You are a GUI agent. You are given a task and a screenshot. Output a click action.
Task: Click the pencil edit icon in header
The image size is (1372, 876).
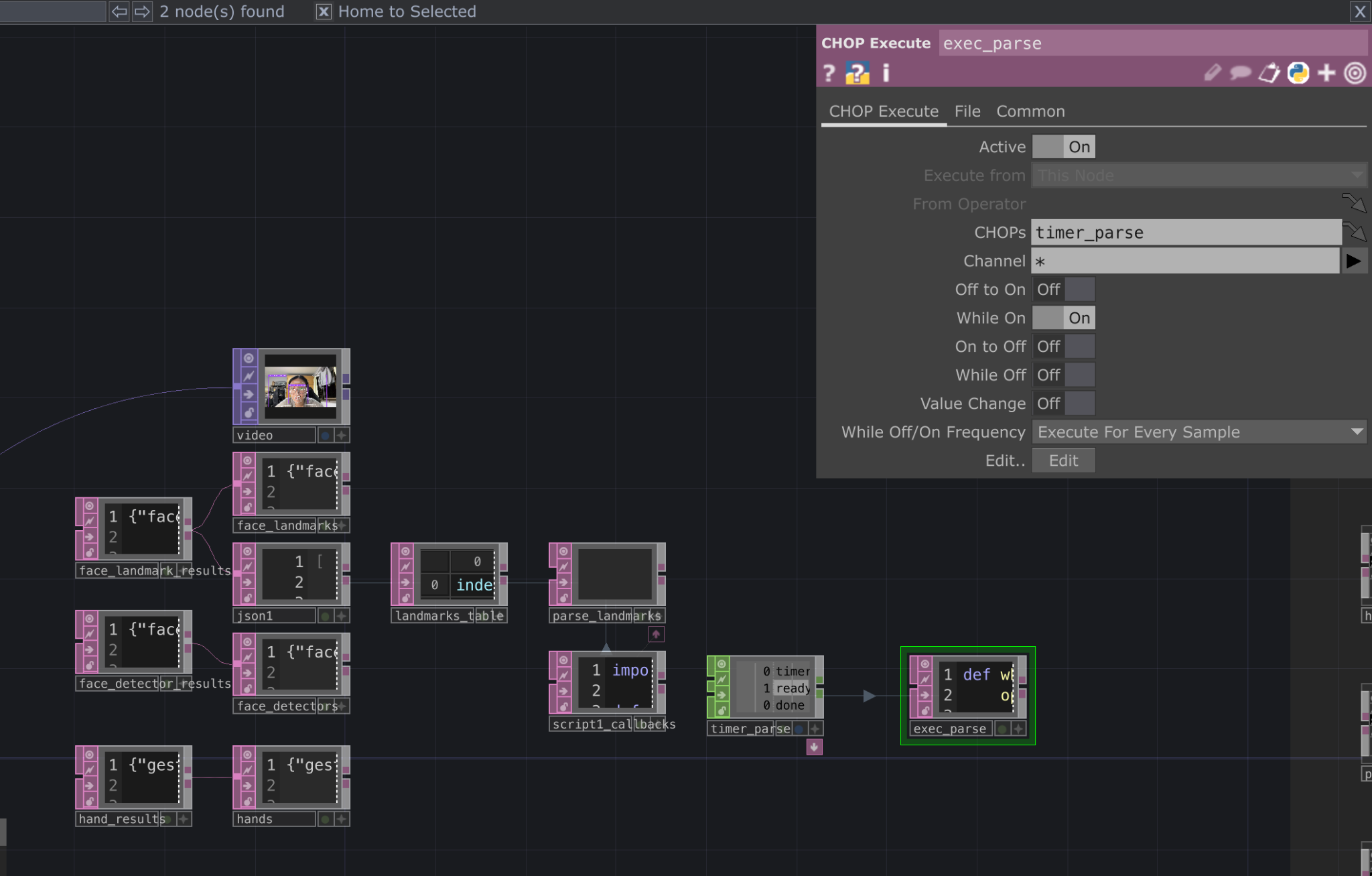point(1212,73)
